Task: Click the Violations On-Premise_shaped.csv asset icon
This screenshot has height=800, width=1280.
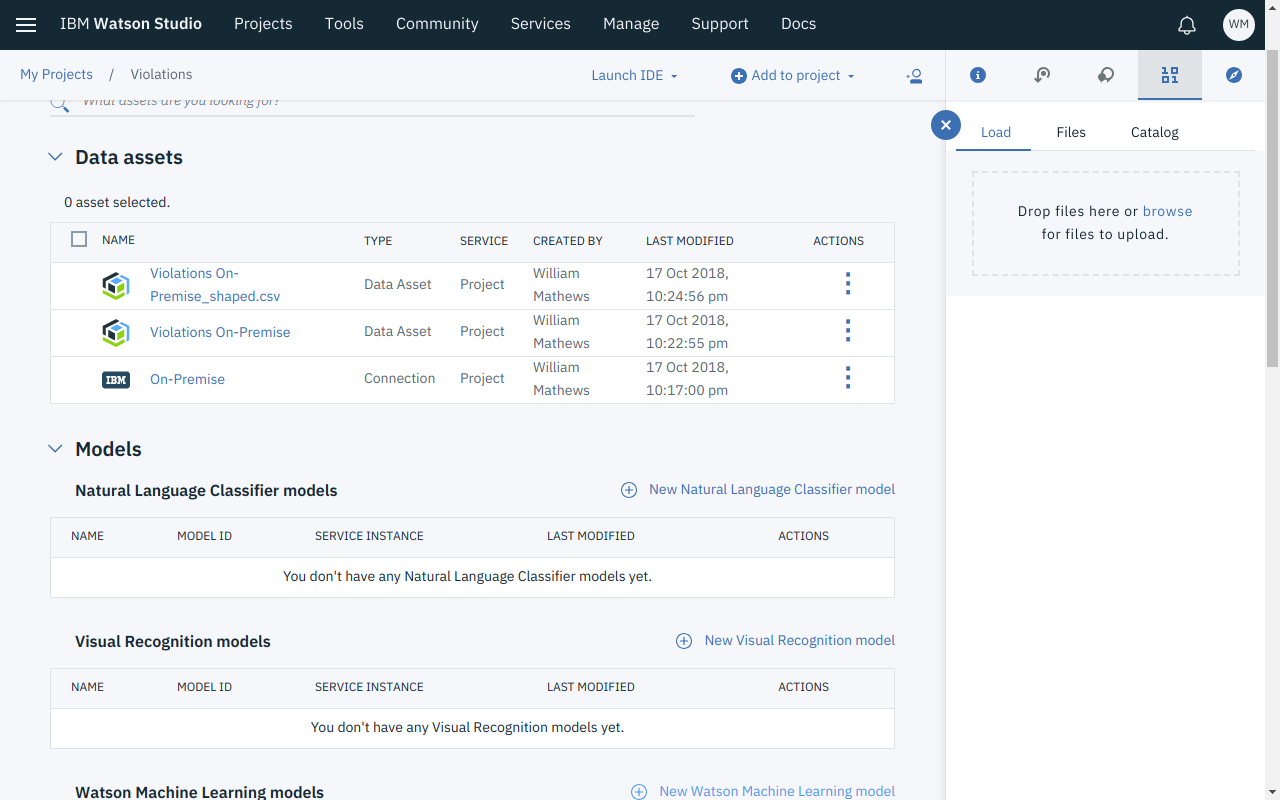Action: (x=116, y=285)
